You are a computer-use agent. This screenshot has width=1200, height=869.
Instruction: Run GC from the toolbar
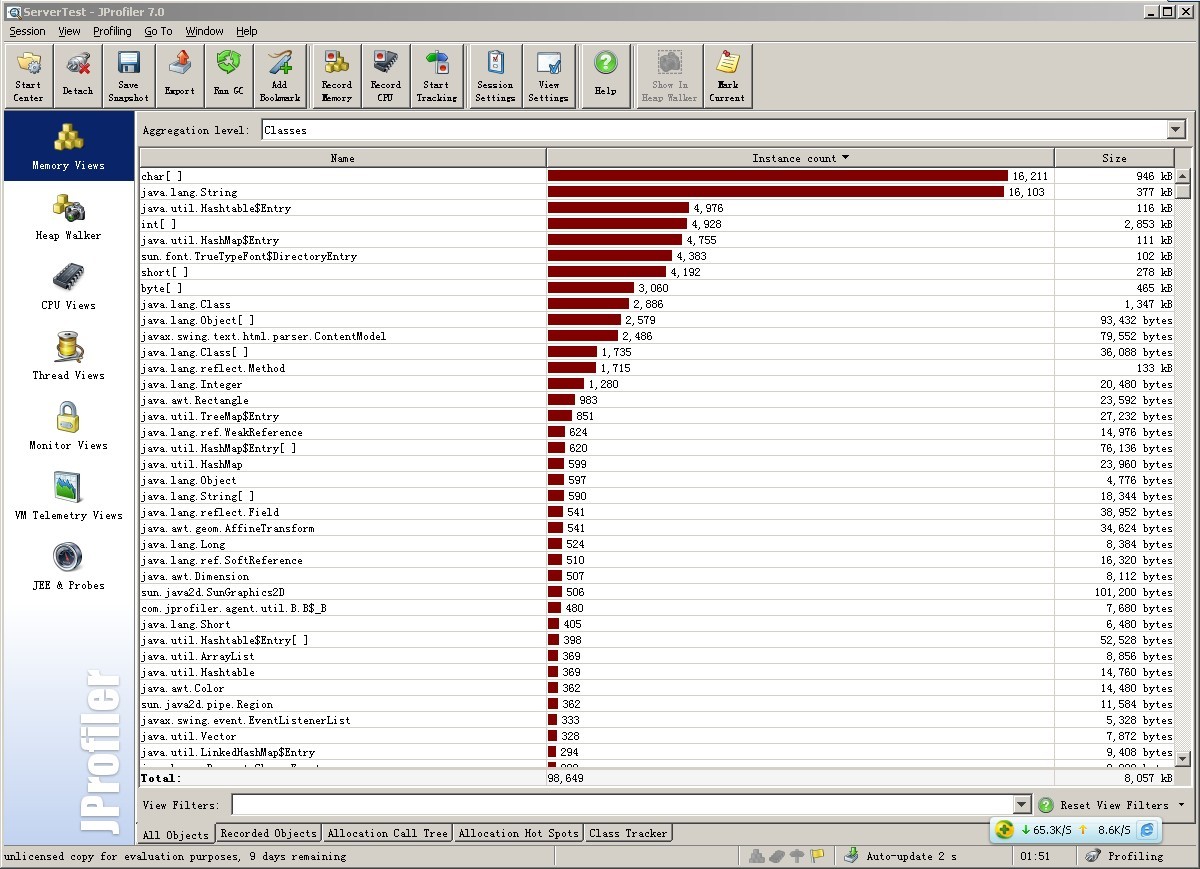[229, 76]
